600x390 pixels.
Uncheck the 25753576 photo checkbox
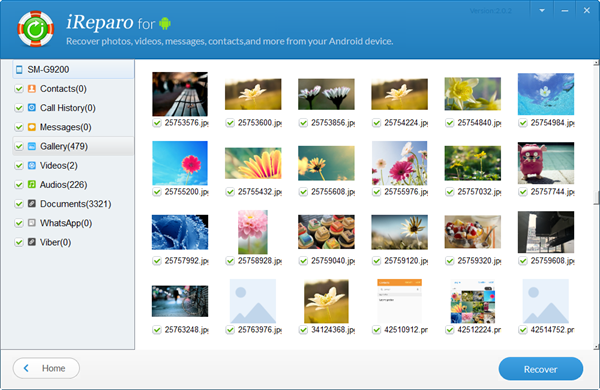(157, 123)
